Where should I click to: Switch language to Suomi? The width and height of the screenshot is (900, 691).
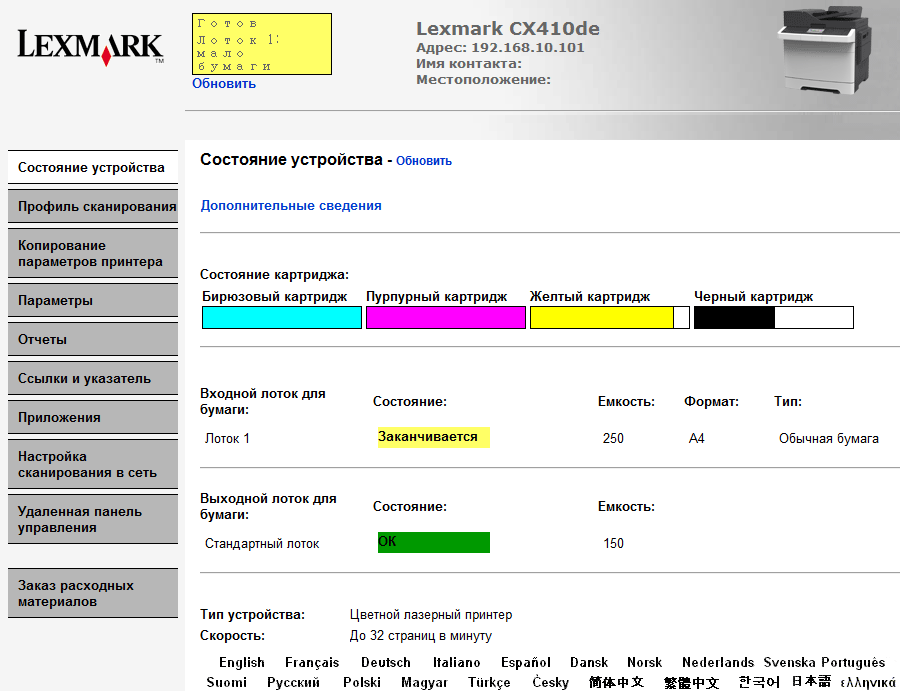(226, 682)
